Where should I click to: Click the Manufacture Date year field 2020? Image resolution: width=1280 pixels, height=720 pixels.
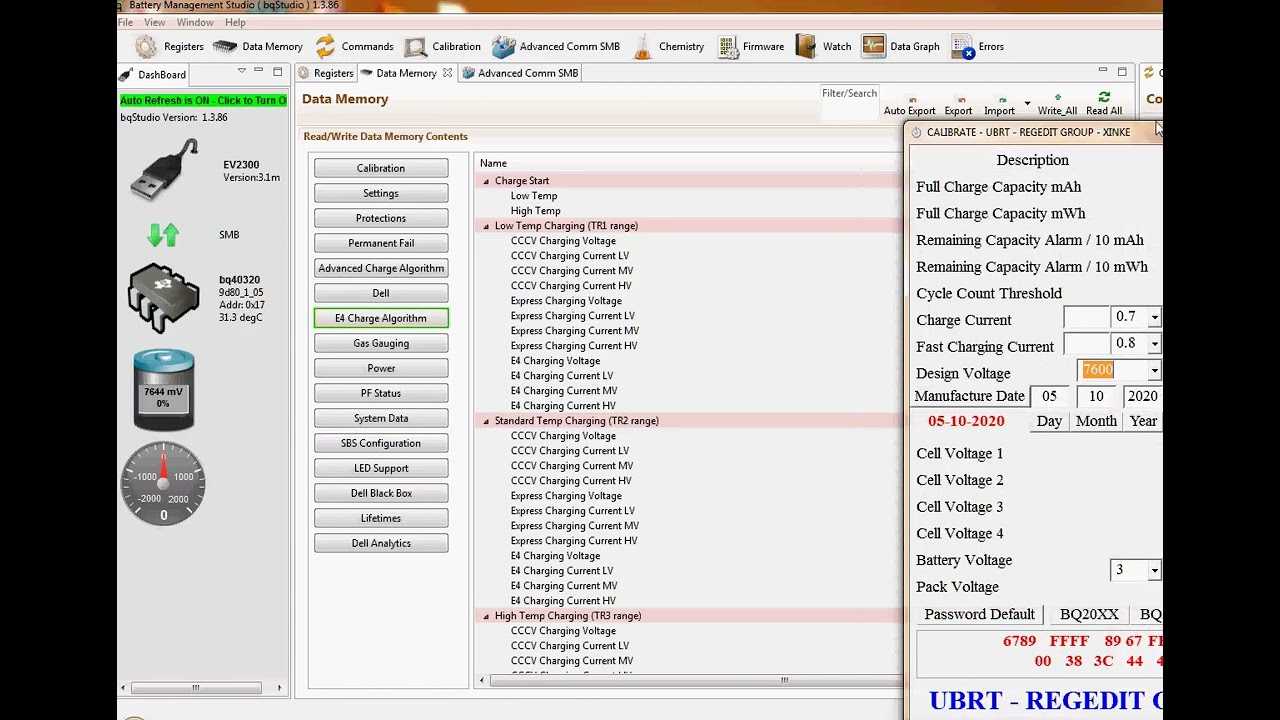coord(1142,396)
